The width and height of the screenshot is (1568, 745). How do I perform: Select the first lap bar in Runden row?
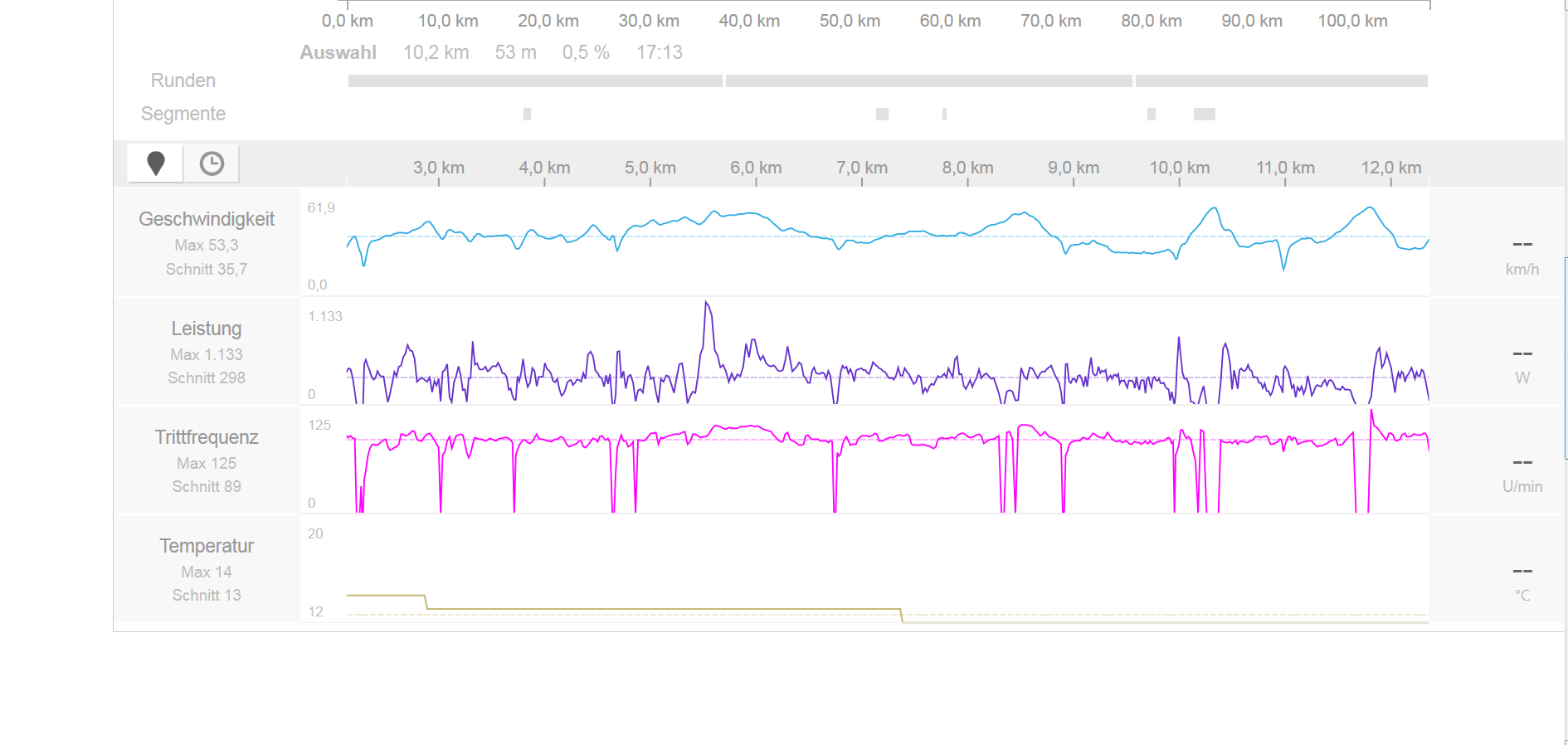click(x=535, y=81)
